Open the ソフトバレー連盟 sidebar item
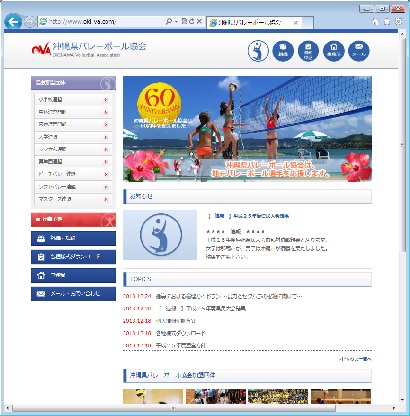 tap(73, 187)
